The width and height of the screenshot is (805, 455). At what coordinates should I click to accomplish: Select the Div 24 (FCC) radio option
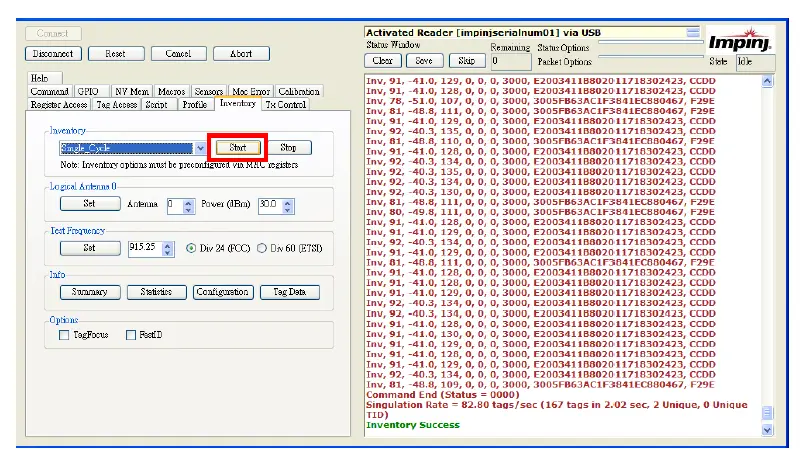(x=192, y=249)
